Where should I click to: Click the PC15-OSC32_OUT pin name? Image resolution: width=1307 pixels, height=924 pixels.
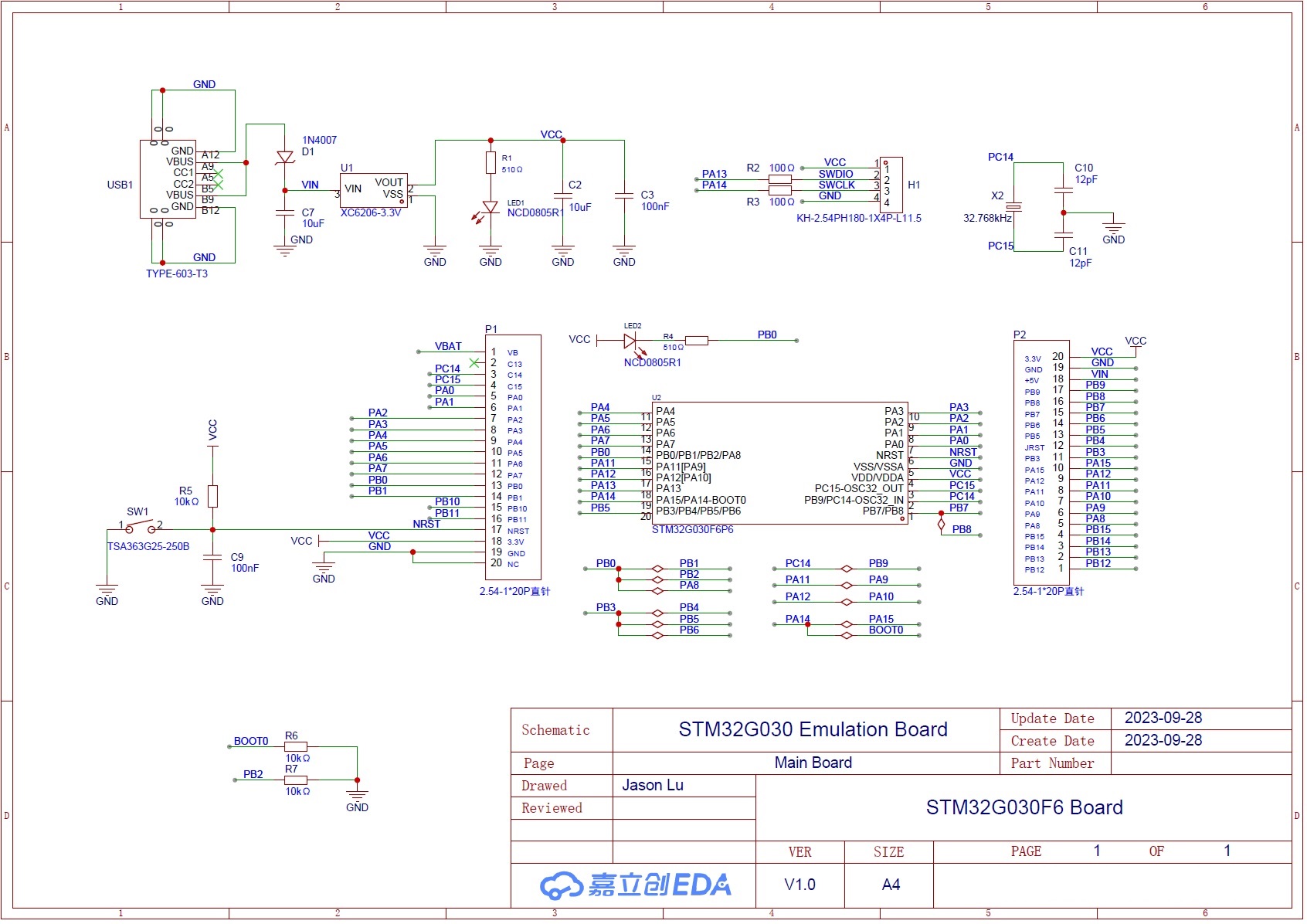click(x=859, y=489)
